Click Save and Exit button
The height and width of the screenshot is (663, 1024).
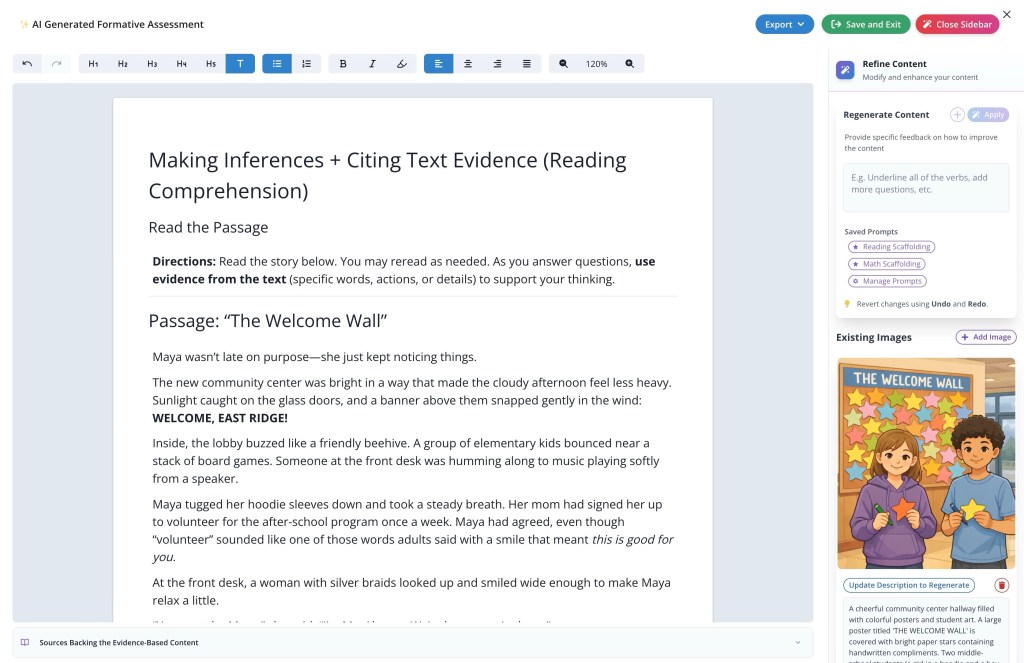click(865, 24)
